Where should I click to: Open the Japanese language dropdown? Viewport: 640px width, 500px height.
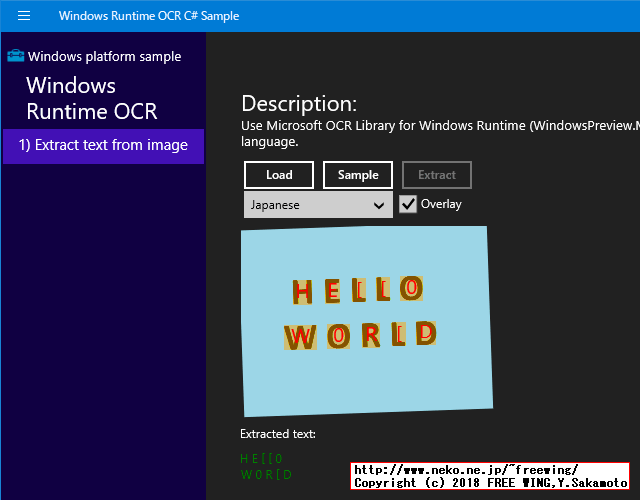[318, 204]
